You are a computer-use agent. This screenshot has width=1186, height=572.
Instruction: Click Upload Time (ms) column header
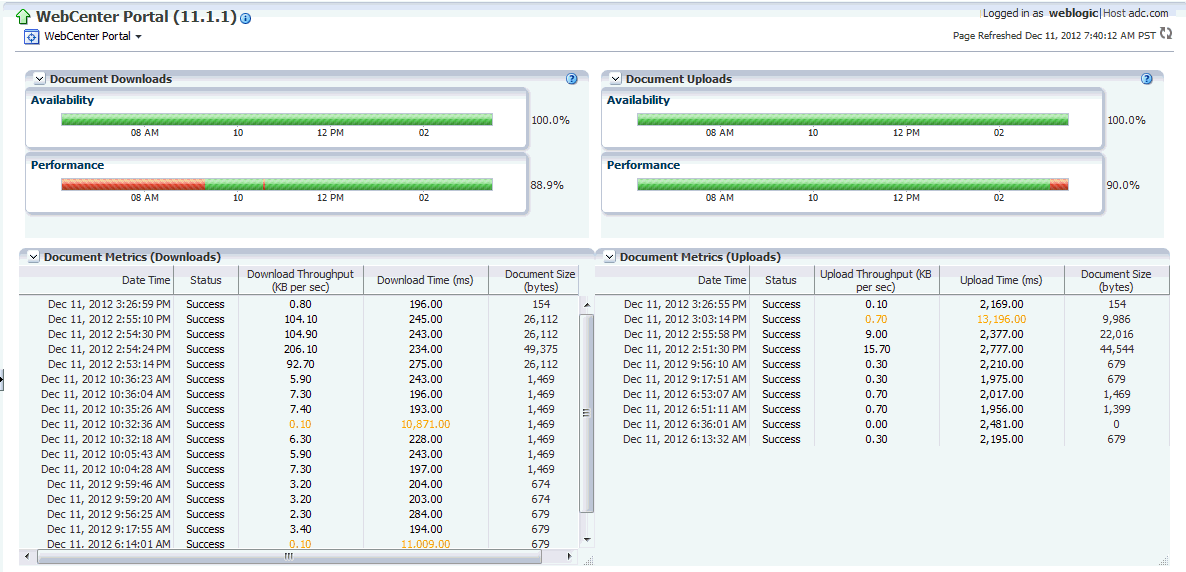(x=1001, y=280)
